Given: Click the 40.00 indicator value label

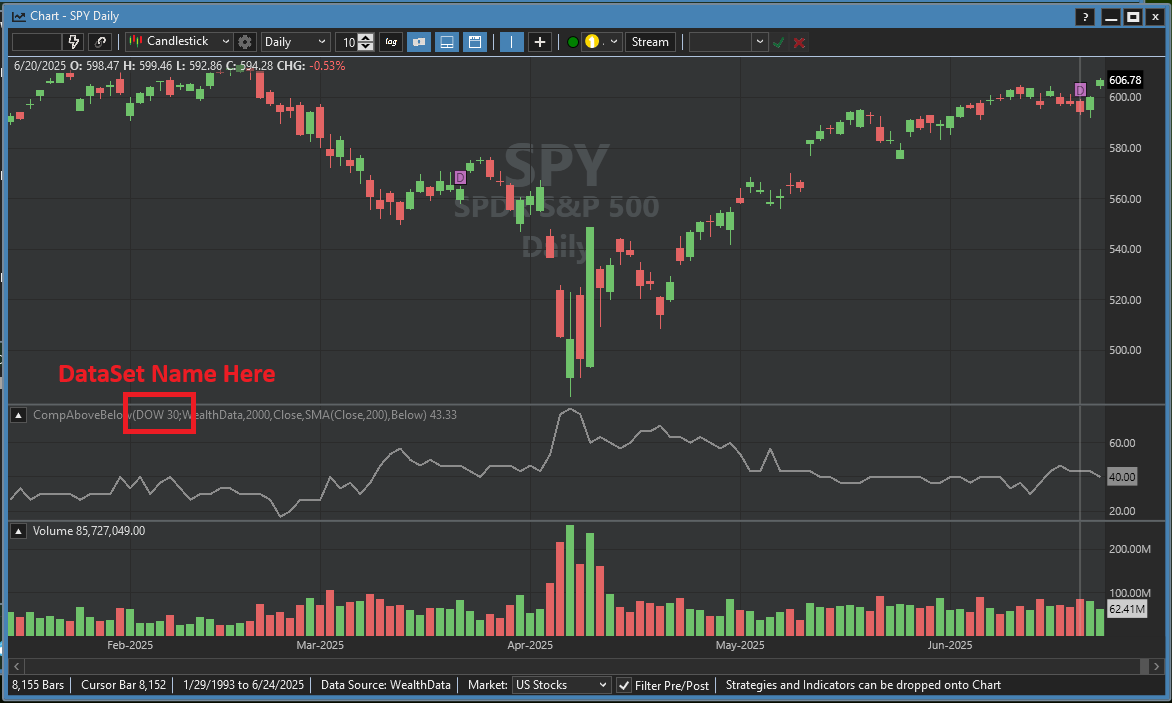Looking at the screenshot, I should 1122,477.
